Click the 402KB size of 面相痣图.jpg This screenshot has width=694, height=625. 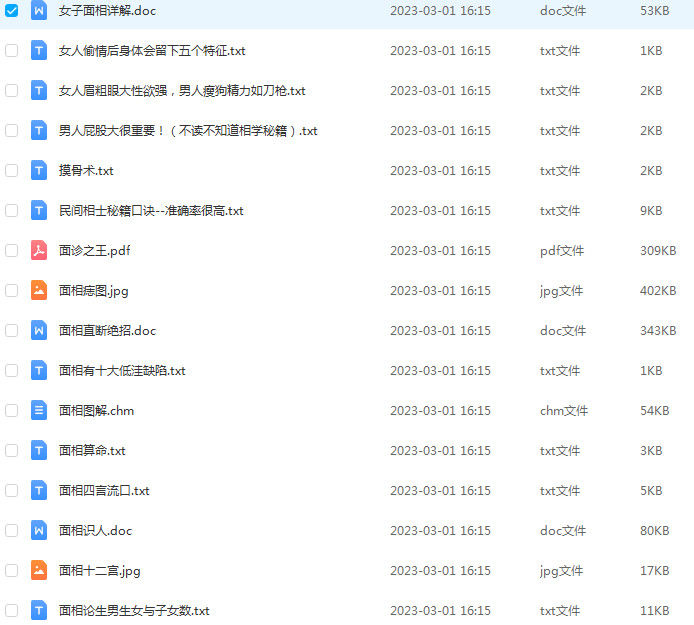658,290
